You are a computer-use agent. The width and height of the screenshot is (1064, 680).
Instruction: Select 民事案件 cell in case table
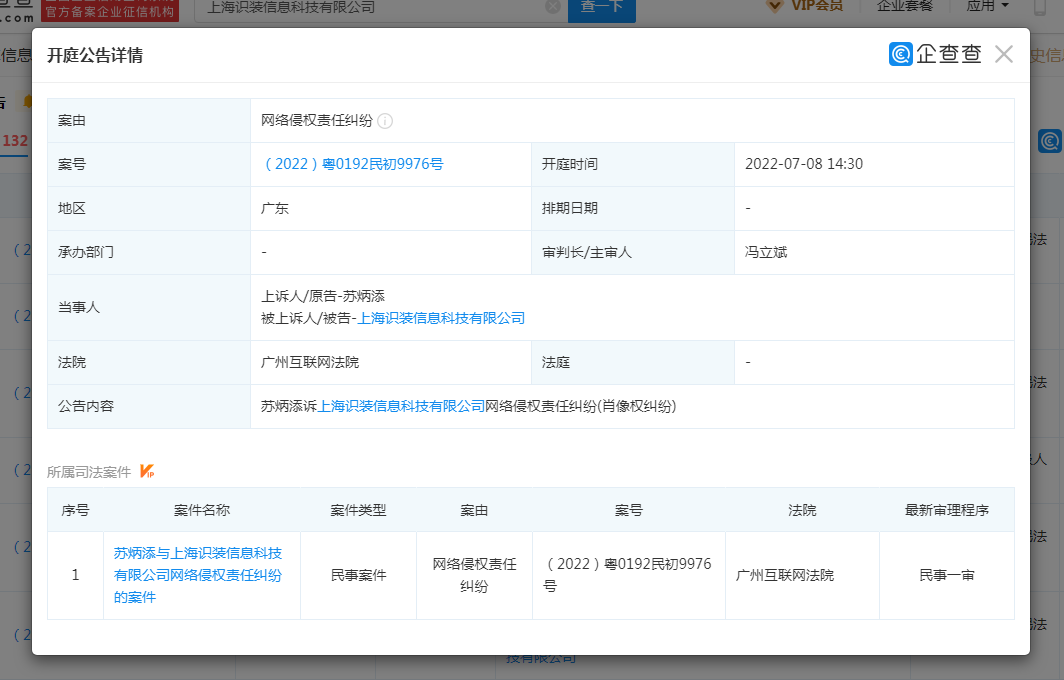[358, 575]
